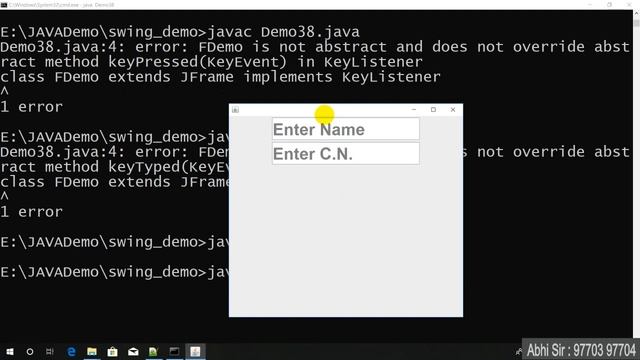Click the 'ract method keyPressed(KeyEvent) in KeyListener' line
Viewport: 640px width, 360px height.
pos(211,62)
